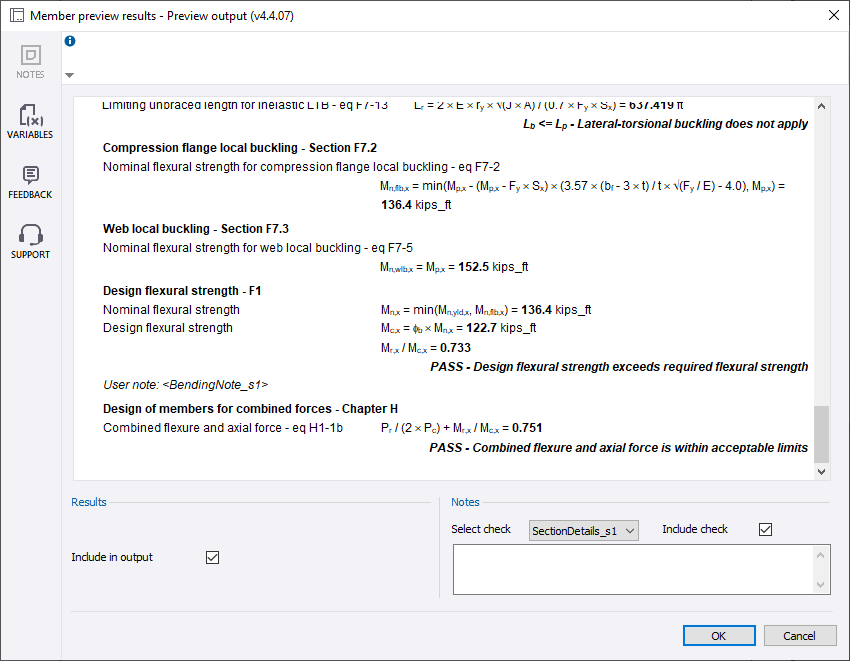The width and height of the screenshot is (850, 661).
Task: Click the notes box scroll up arrow
Action: [x=820, y=555]
